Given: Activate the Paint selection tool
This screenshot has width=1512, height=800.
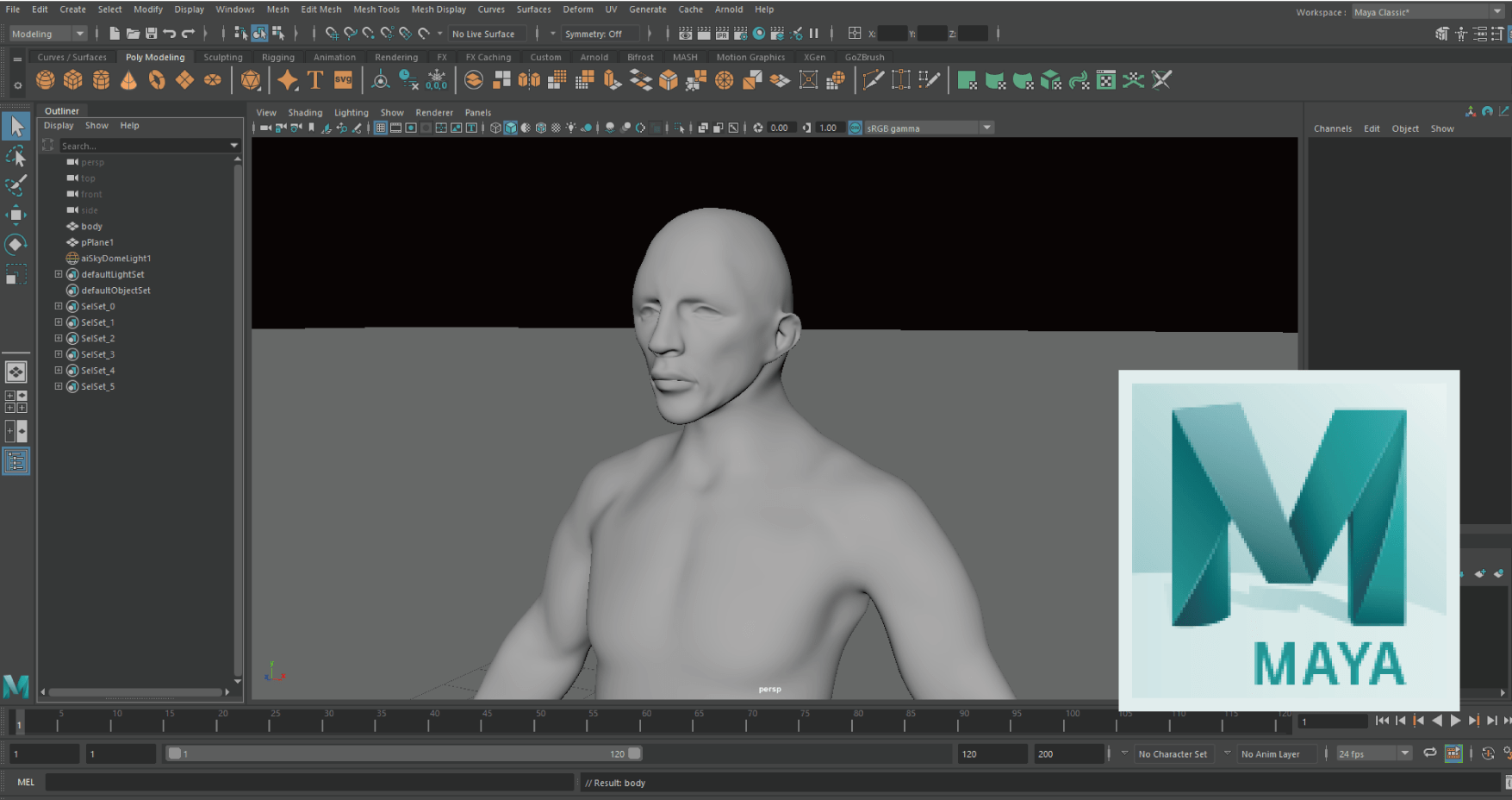Looking at the screenshot, I should tap(16, 185).
